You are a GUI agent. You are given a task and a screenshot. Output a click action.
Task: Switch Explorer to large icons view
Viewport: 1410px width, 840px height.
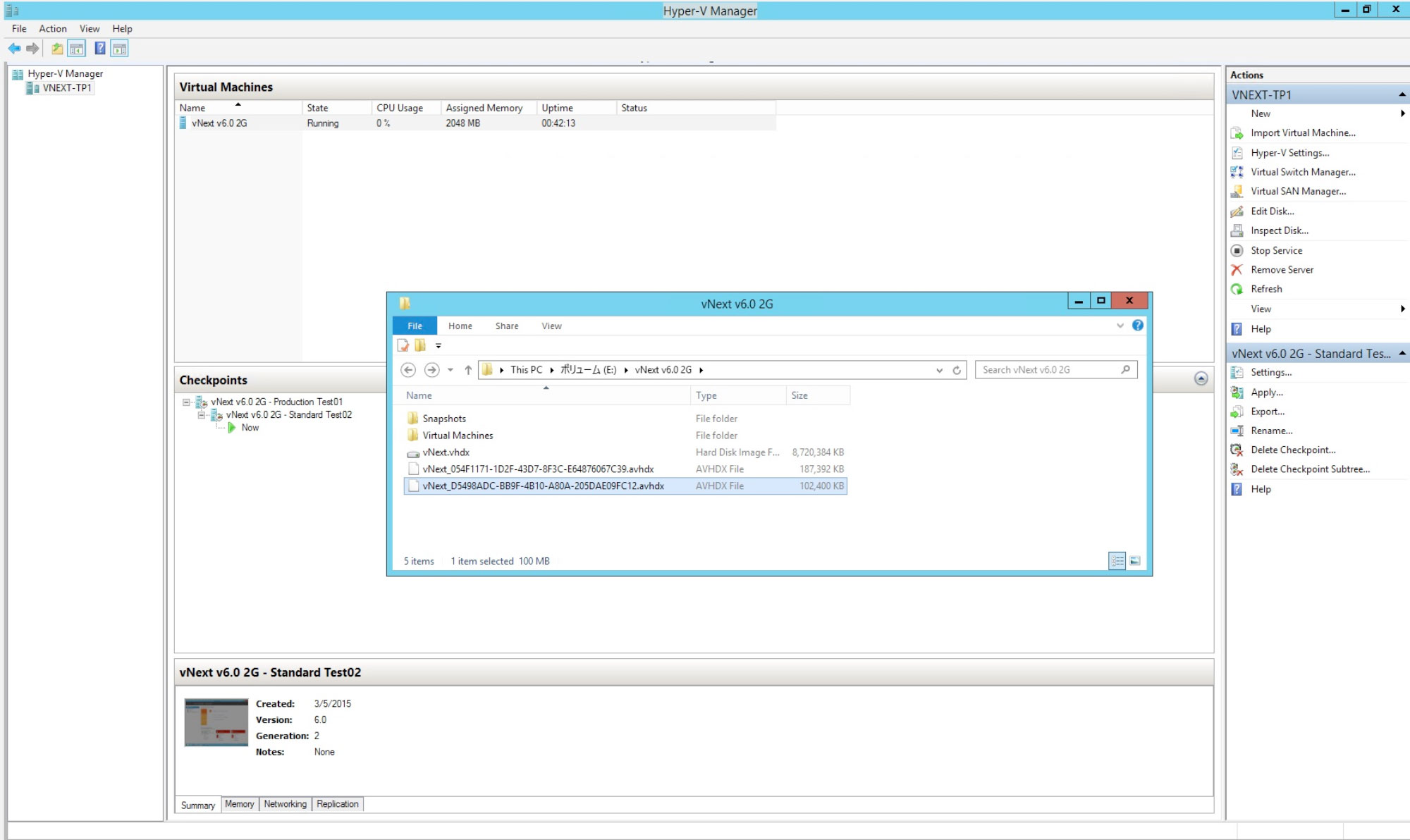tap(1135, 561)
